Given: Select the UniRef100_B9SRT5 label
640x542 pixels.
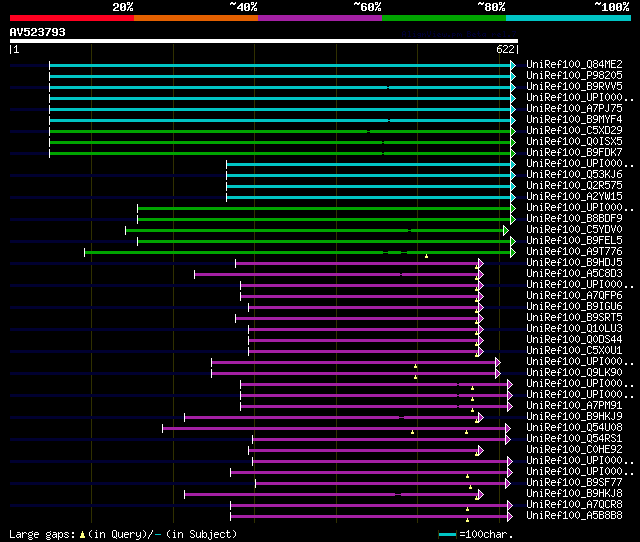Looking at the screenshot, I should tap(574, 318).
